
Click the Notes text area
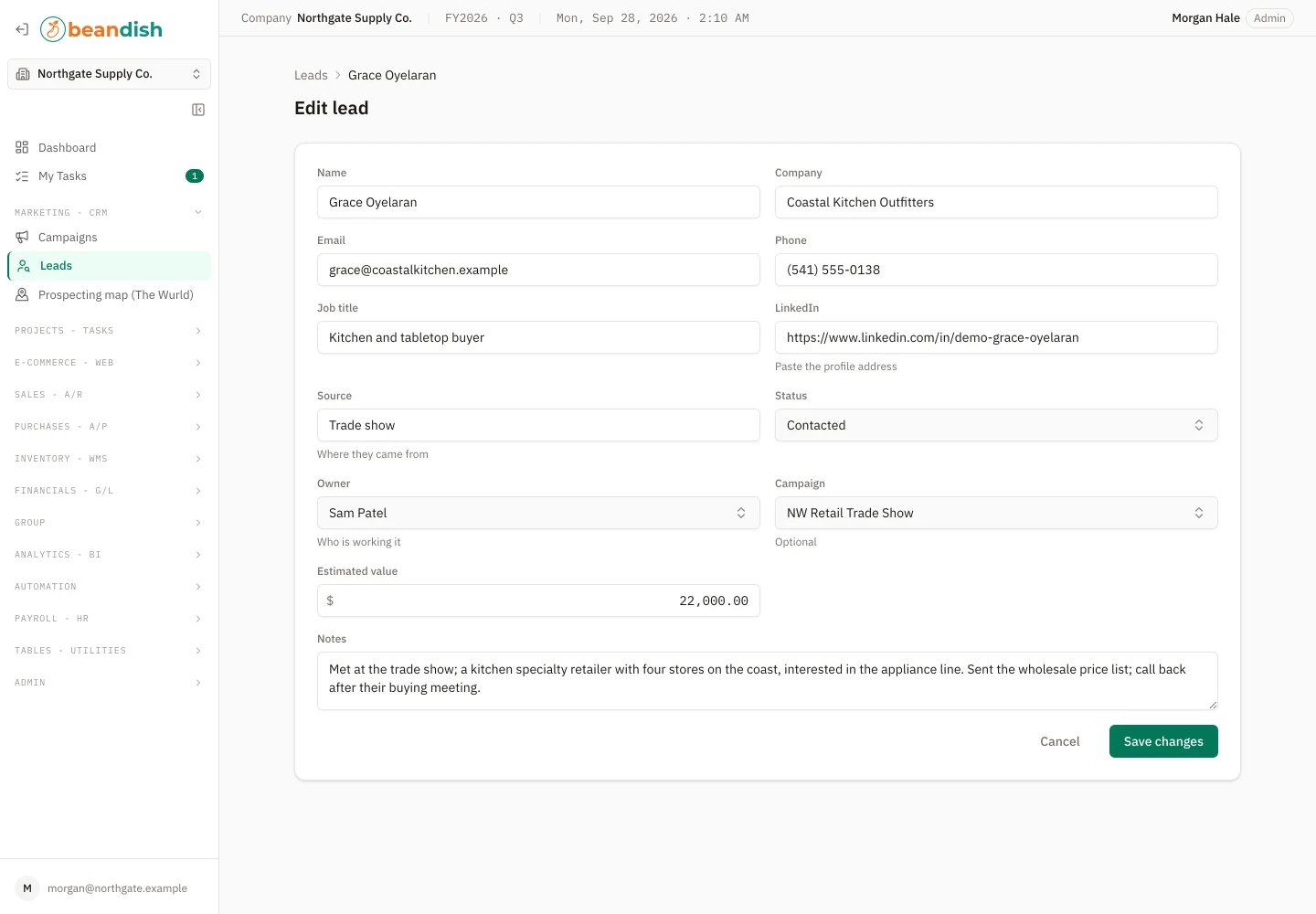(x=768, y=681)
